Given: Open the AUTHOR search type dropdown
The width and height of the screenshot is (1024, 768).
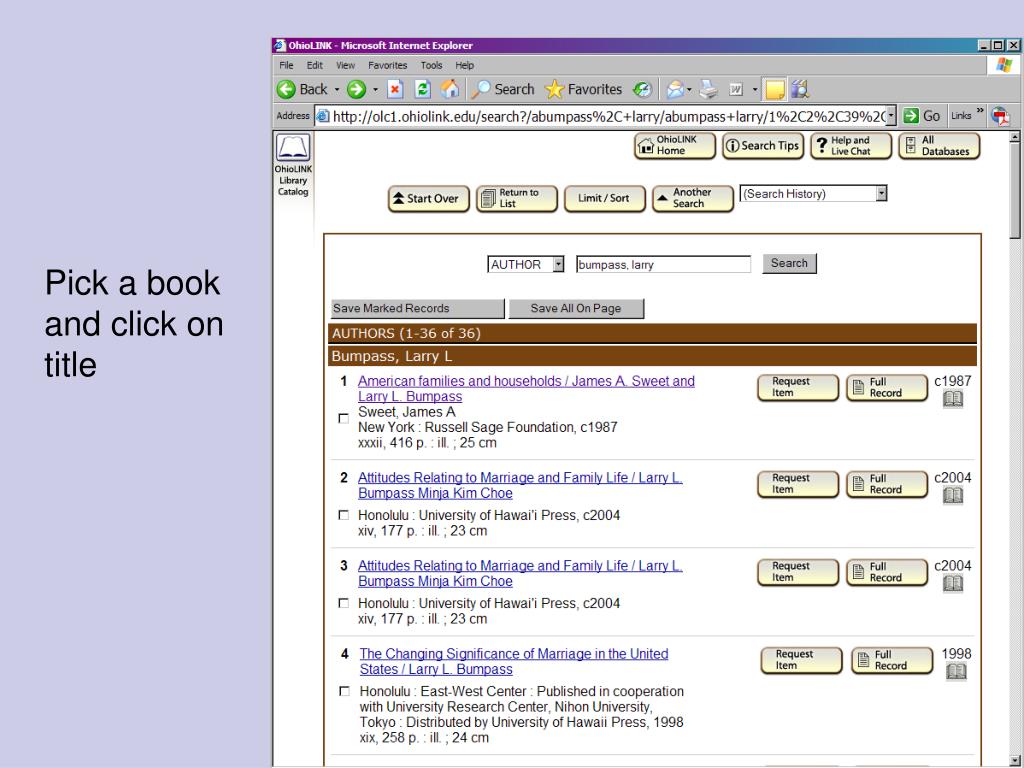Looking at the screenshot, I should coord(558,264).
